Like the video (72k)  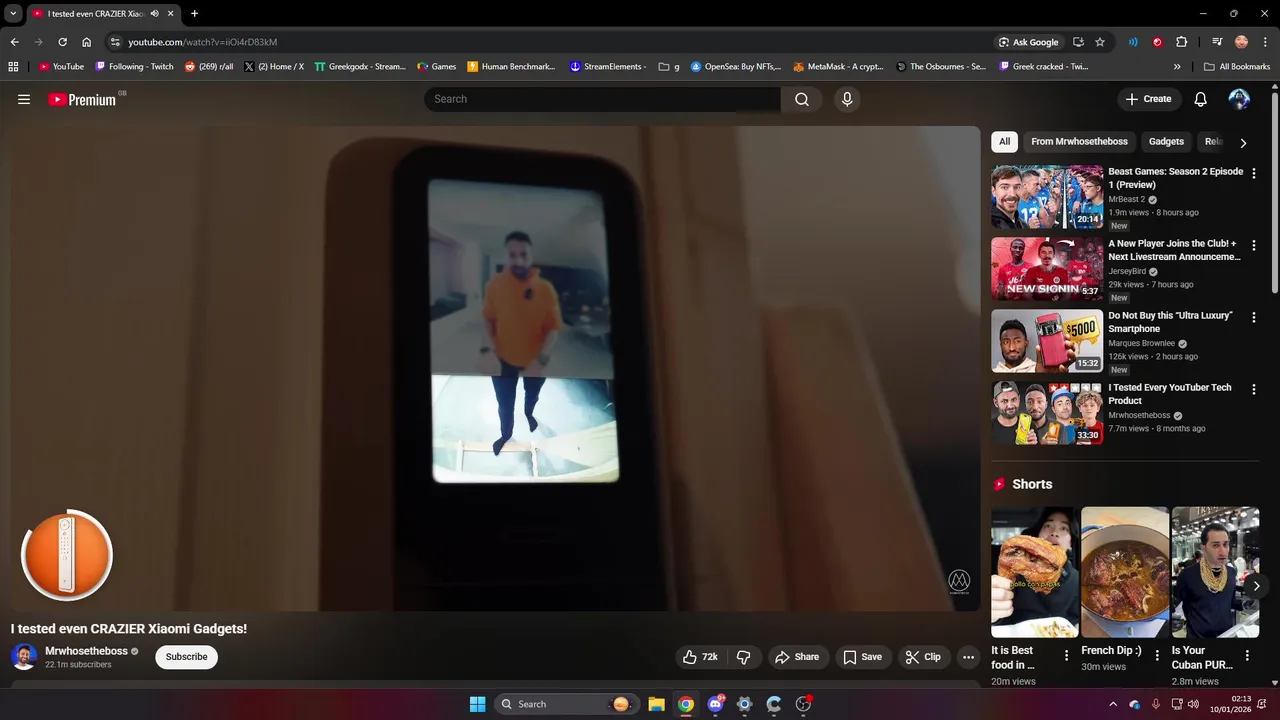coord(700,657)
